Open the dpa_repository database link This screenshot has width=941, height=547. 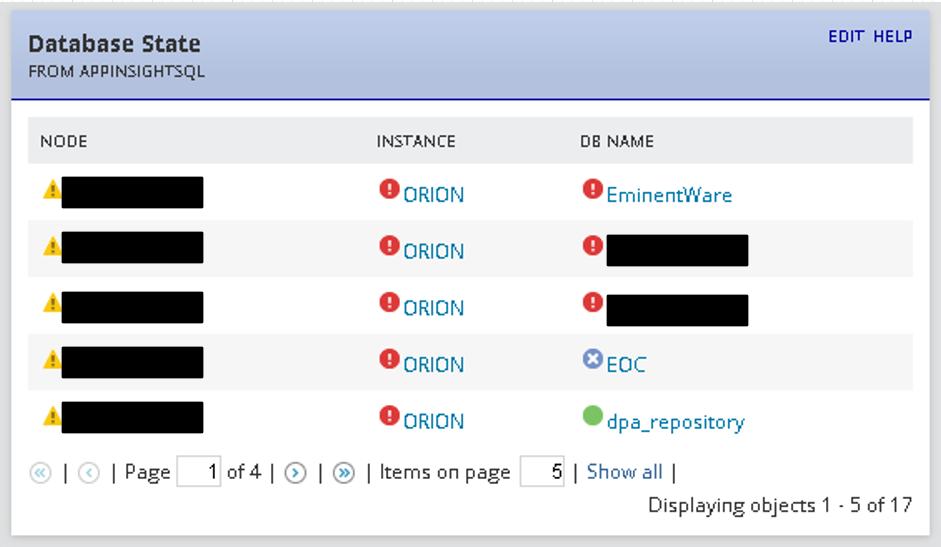point(676,423)
